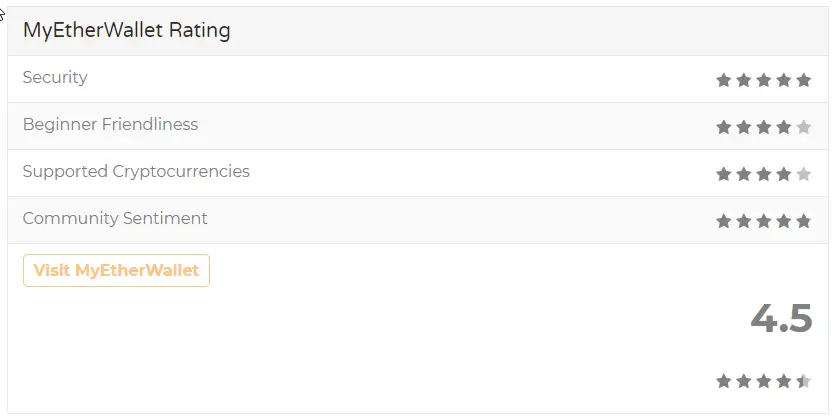The image size is (835, 420).
Task: Select the Beginner Friendliness label
Action: [x=110, y=125]
